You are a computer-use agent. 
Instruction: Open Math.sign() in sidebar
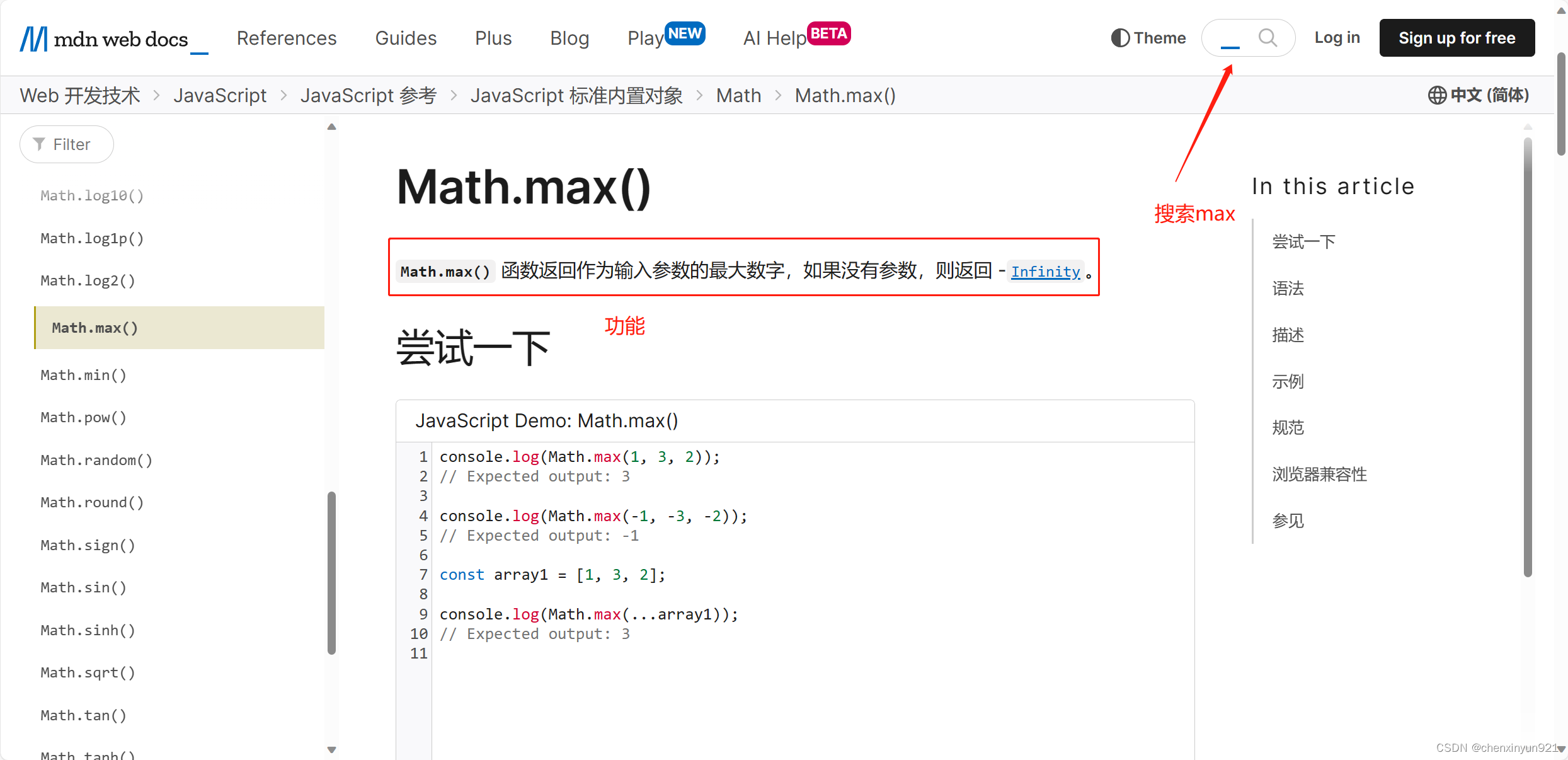[88, 545]
